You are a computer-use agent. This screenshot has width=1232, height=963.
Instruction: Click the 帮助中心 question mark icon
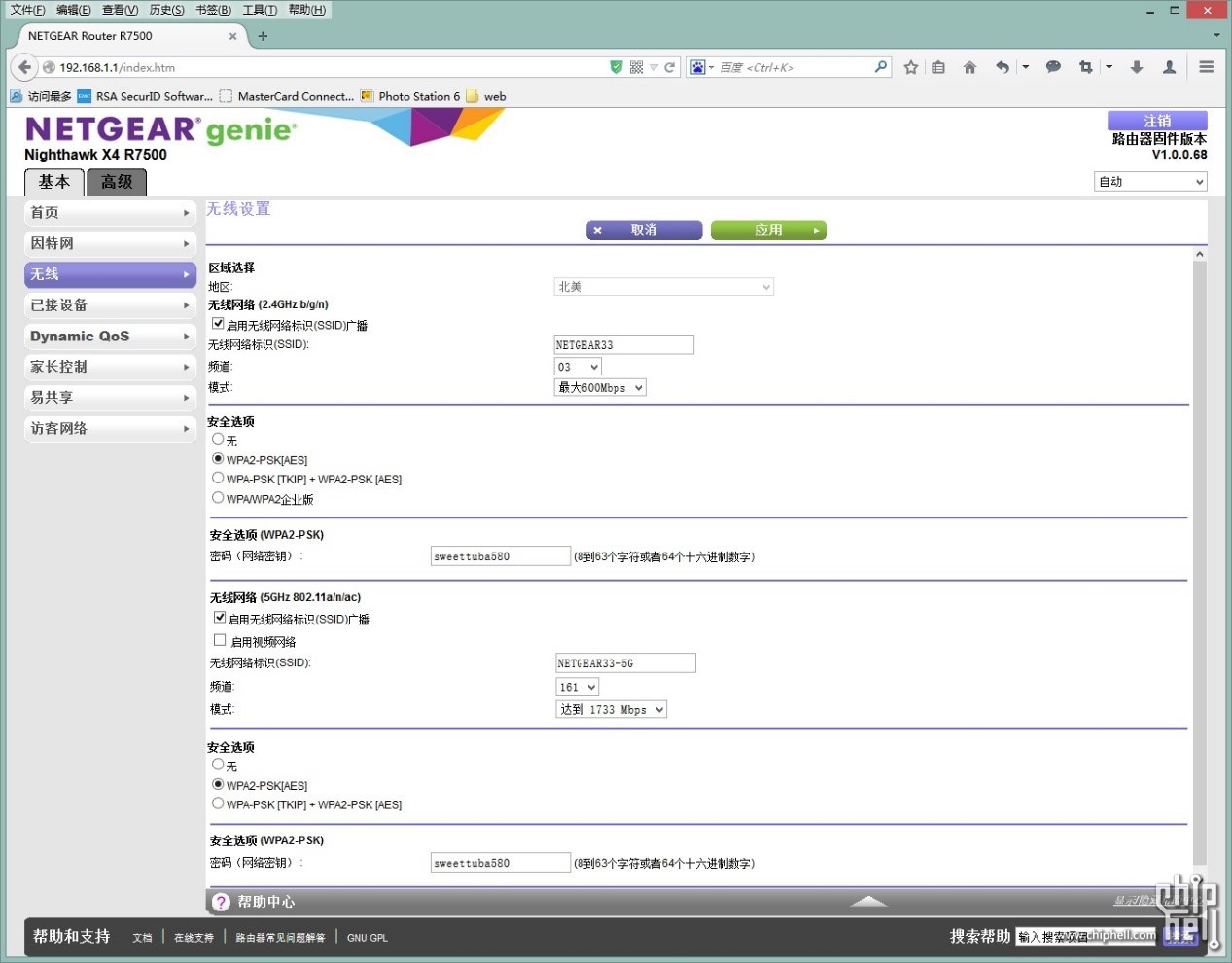(221, 902)
